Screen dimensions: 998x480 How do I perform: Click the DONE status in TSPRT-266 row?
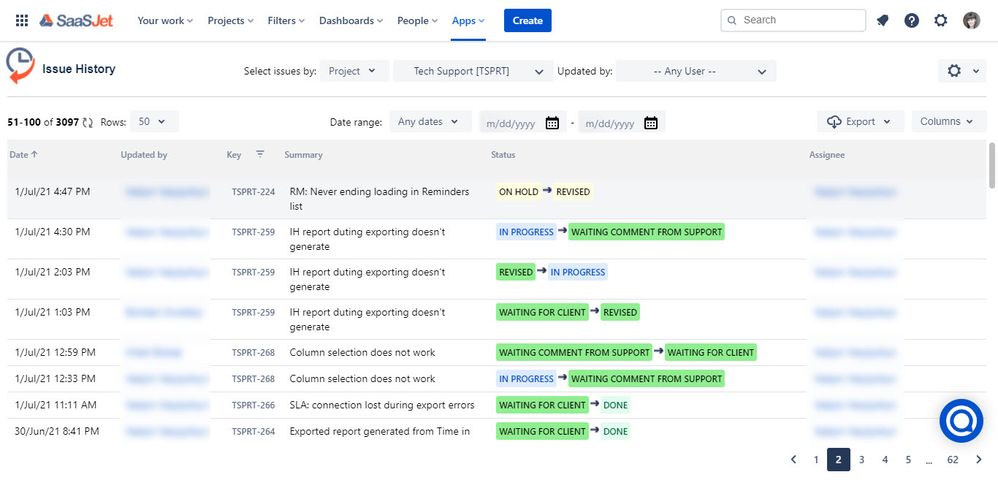click(615, 405)
